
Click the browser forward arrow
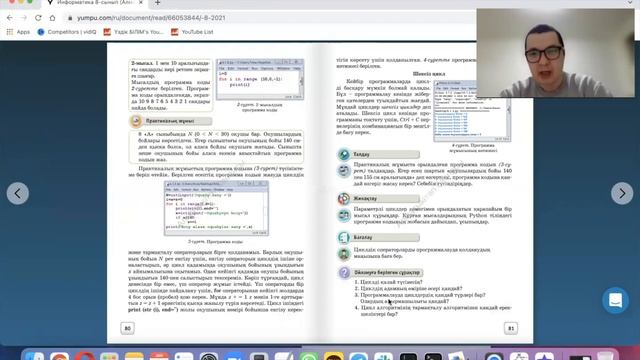[24, 18]
